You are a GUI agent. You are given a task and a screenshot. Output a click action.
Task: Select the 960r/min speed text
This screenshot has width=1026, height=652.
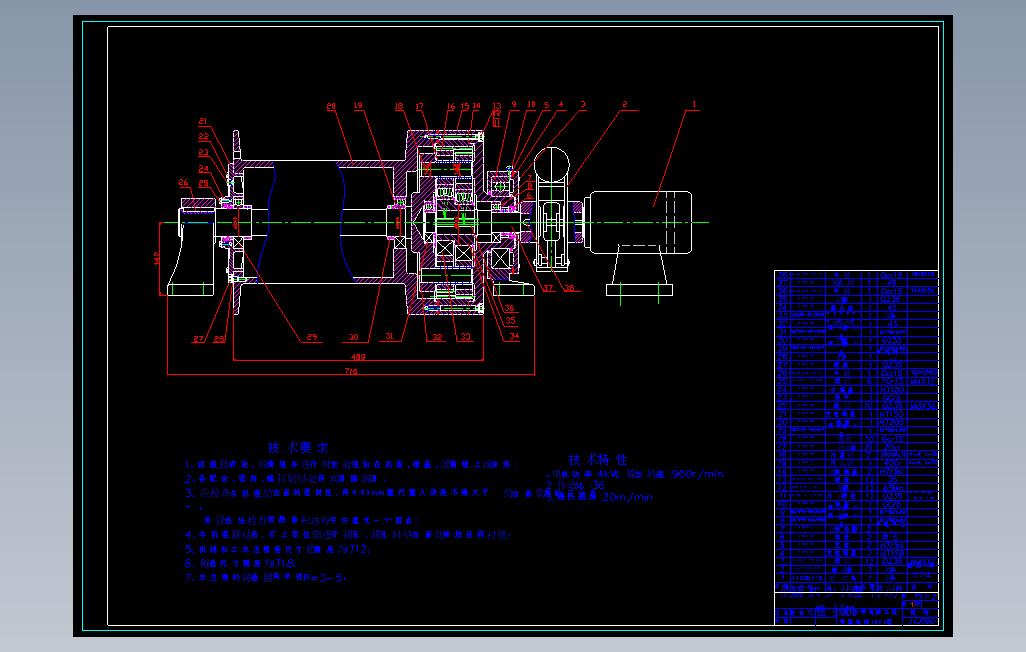[698, 473]
